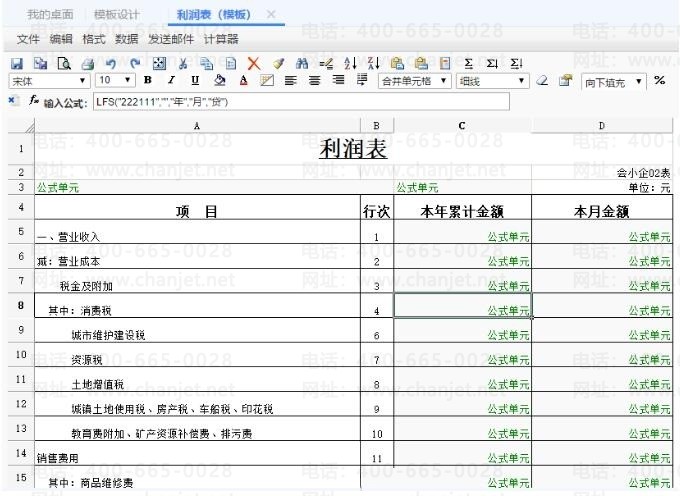680x496 pixels.
Task: Select column C header
Action: coord(462,126)
